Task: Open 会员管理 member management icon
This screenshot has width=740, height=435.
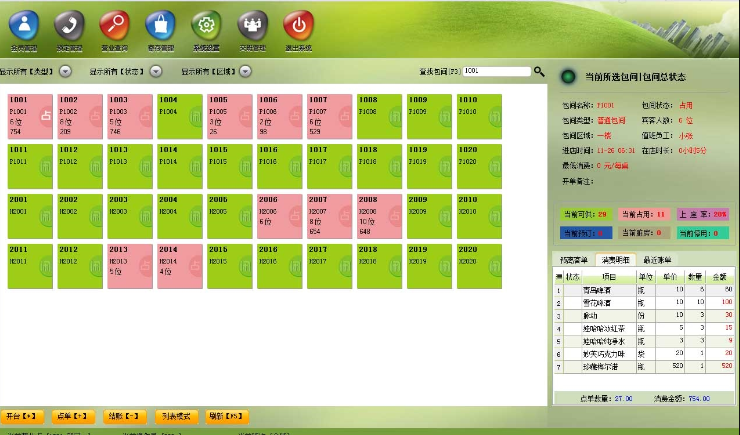Action: click(24, 25)
